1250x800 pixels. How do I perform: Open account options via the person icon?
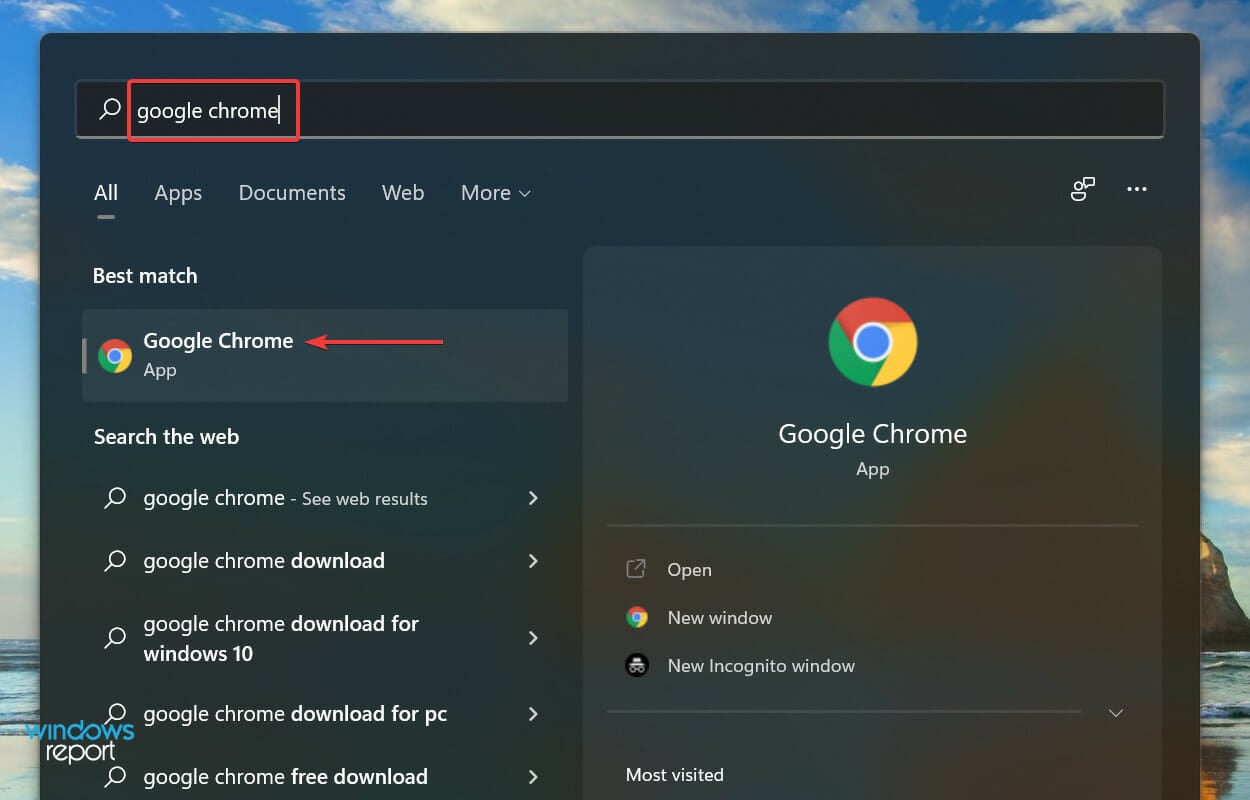click(x=1083, y=189)
